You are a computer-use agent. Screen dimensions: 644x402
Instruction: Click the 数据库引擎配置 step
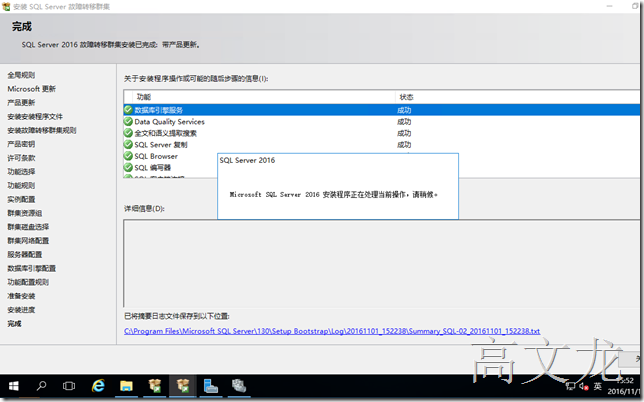pyautogui.click(x=32, y=268)
